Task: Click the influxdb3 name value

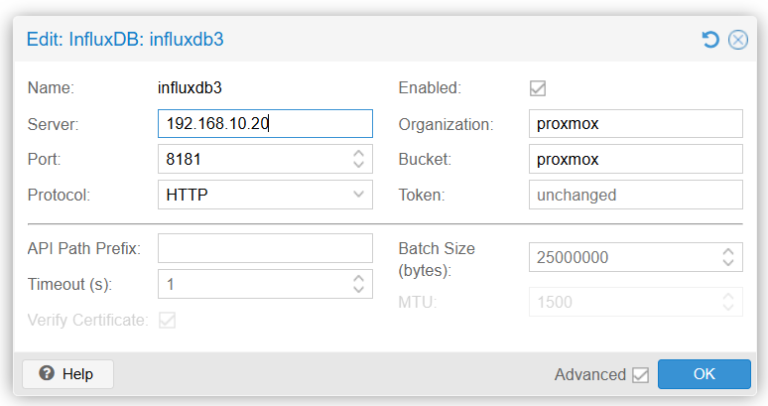Action: [x=190, y=88]
